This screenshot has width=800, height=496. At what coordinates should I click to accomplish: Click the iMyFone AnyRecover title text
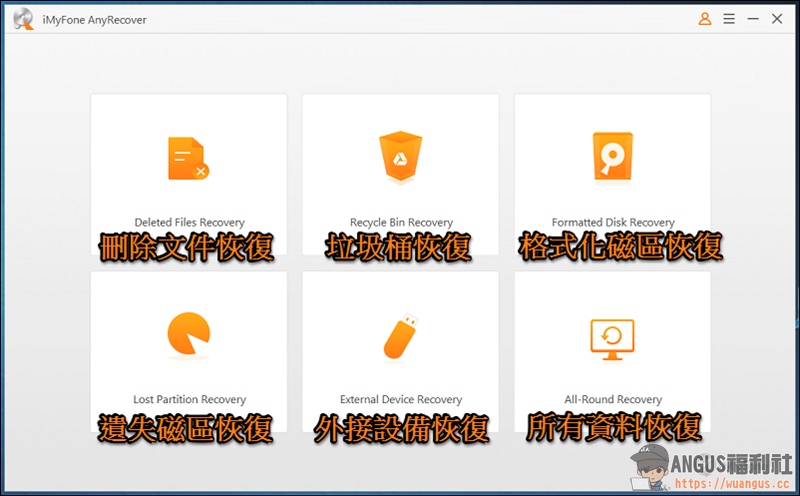94,20
